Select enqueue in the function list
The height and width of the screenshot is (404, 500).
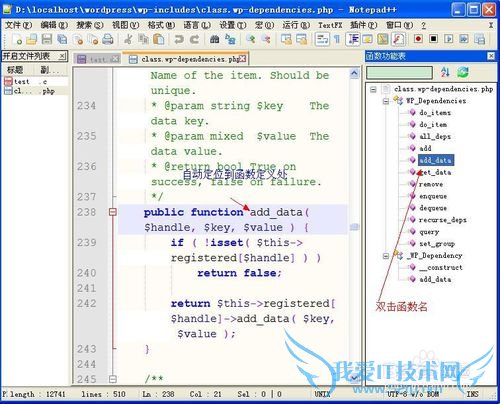click(x=433, y=196)
